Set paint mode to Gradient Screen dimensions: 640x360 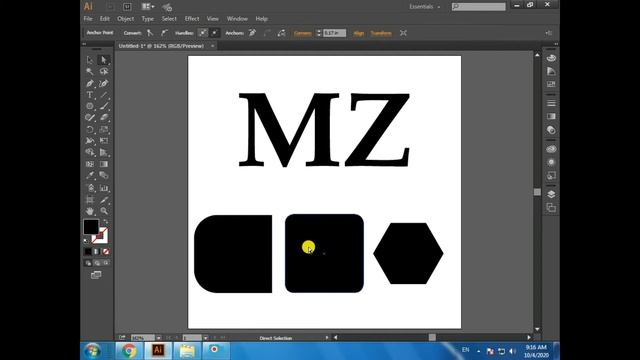click(x=97, y=251)
